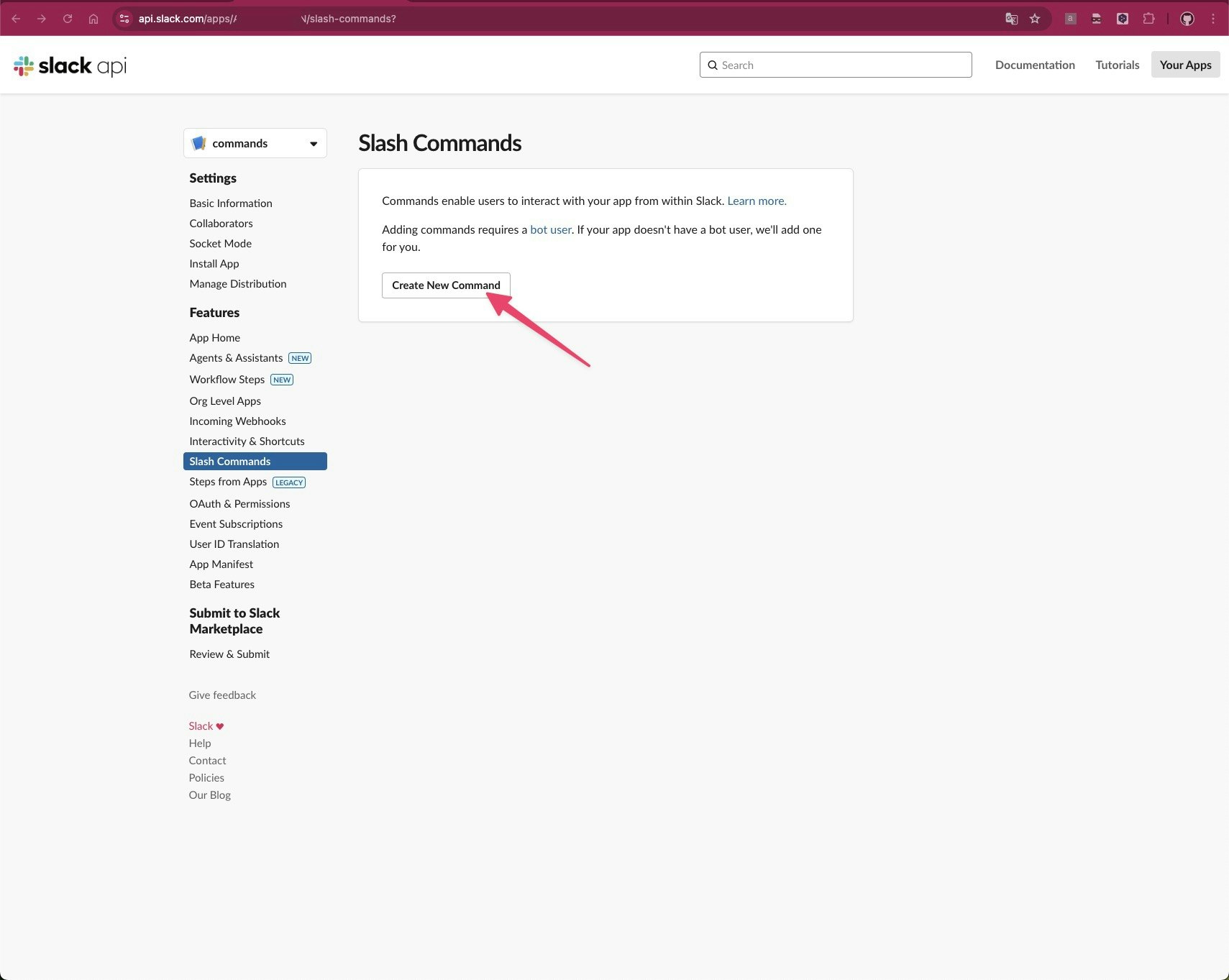Follow the bot user link
This screenshot has height=980, width=1229.
coord(551,230)
